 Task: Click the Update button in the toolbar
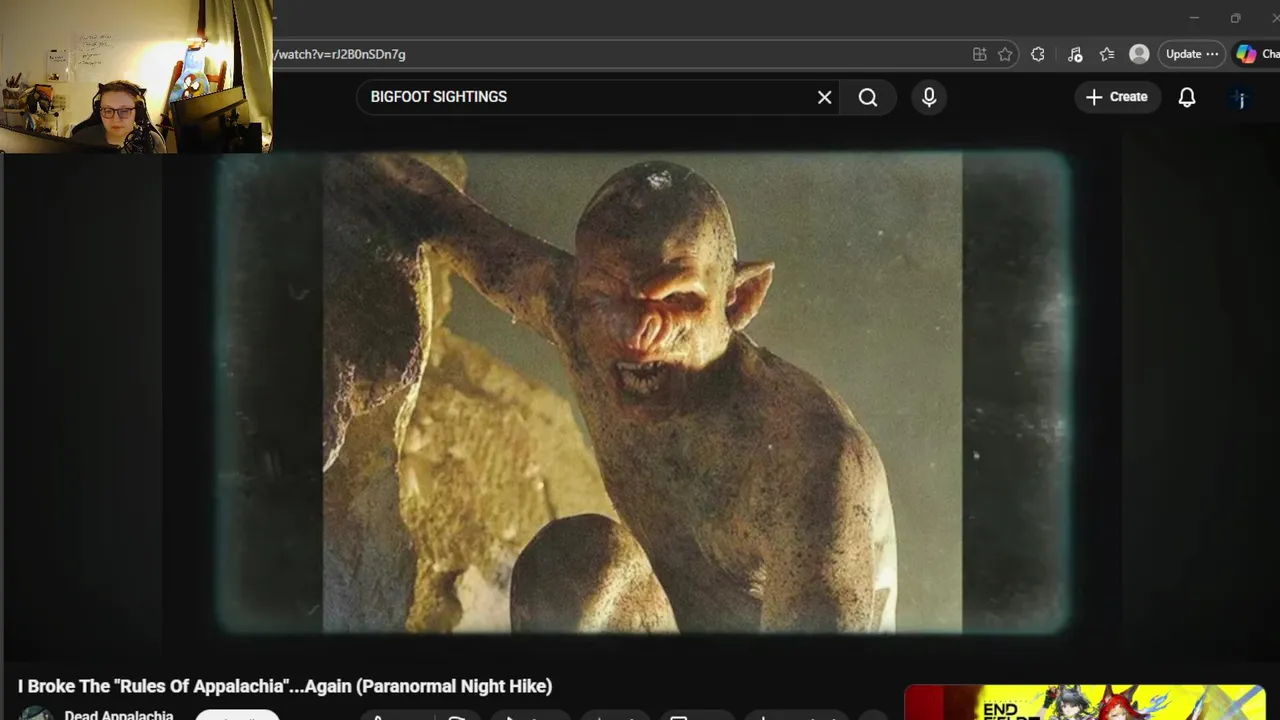(x=1192, y=54)
